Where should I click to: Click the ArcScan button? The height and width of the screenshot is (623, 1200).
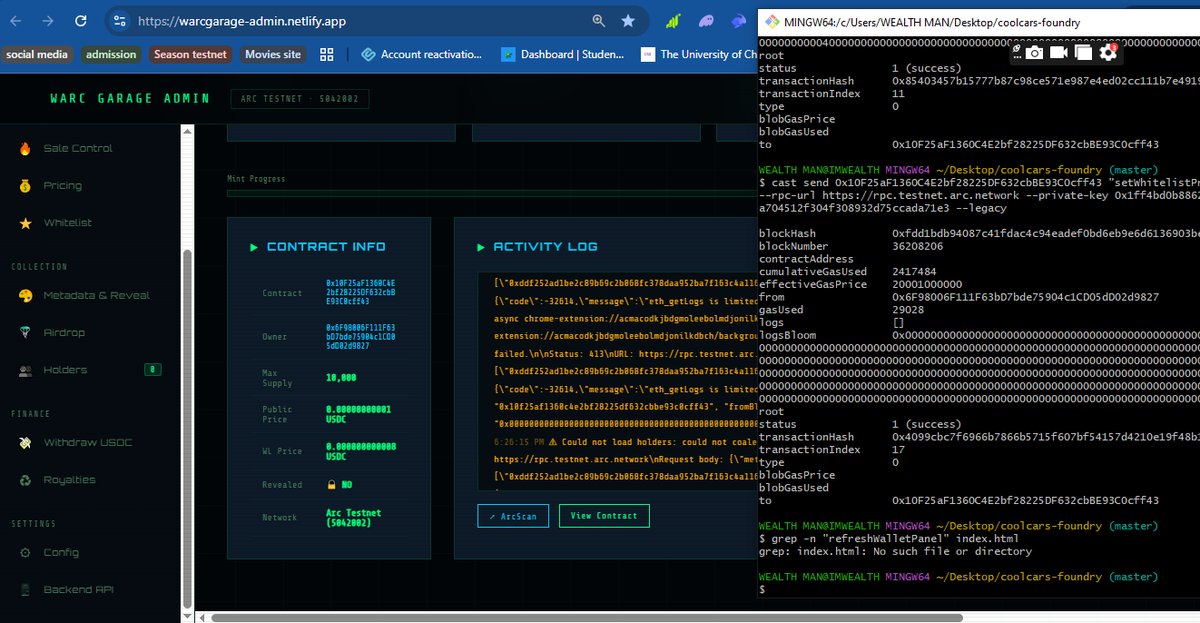(x=512, y=516)
